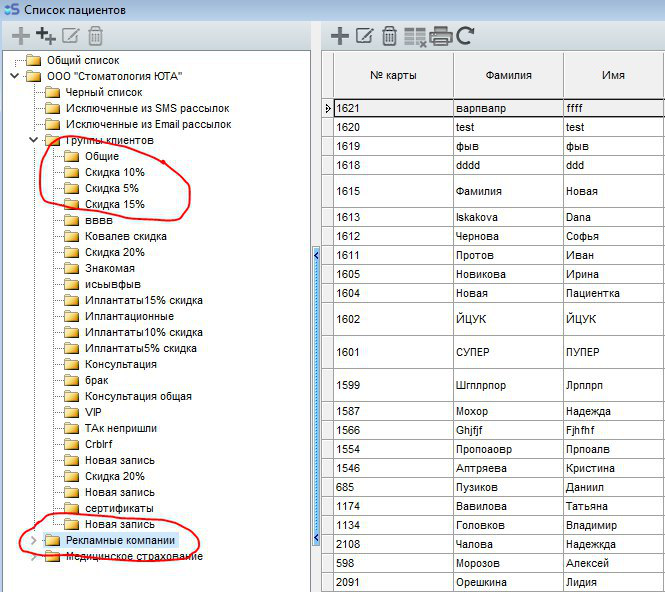Image resolution: width=665 pixels, height=592 pixels.
Task: Click the add group plus icon in left toolbar
Action: (x=19, y=37)
